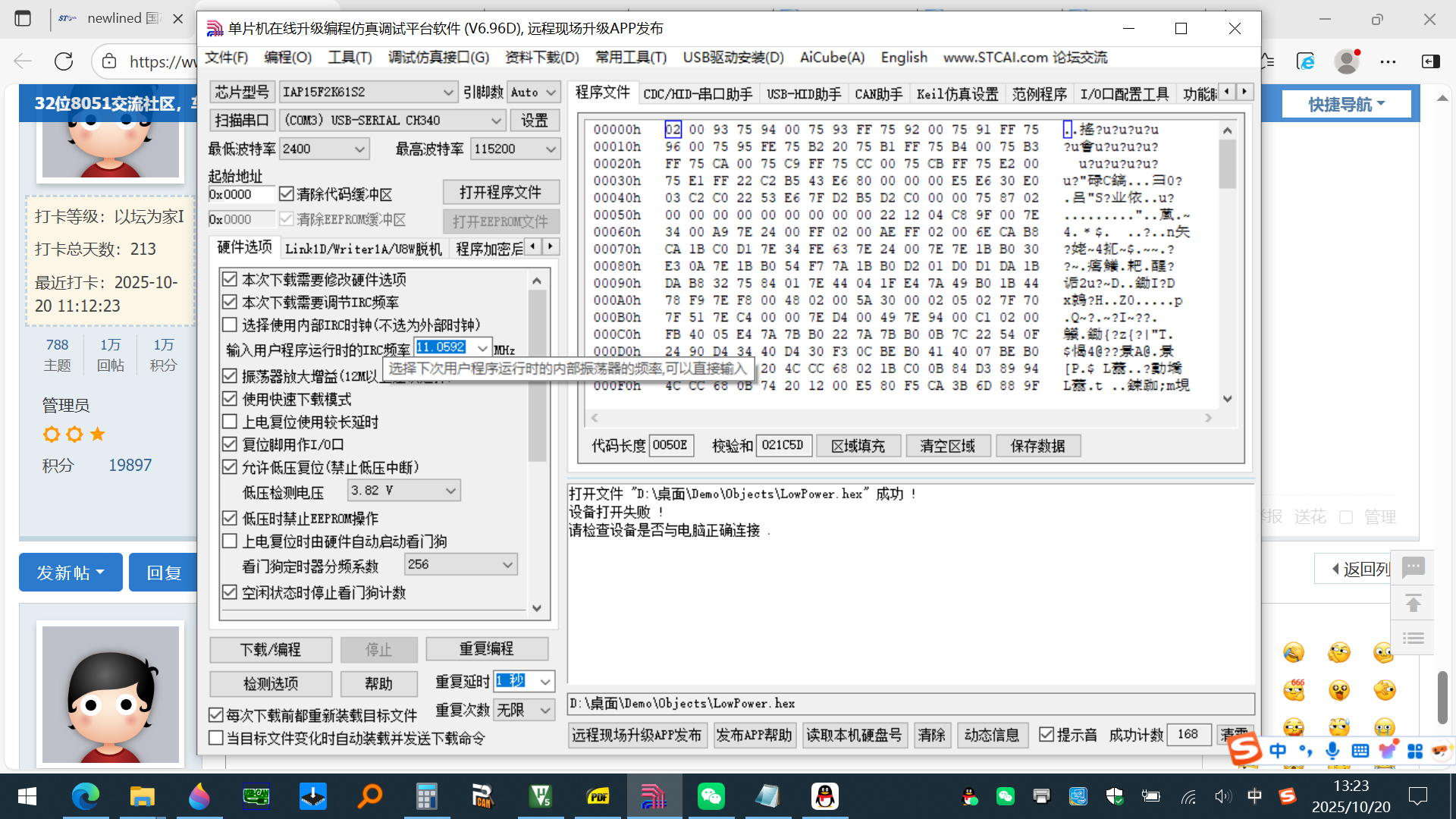The image size is (1456, 819).
Task: Click the Windows Search icon
Action: click(x=369, y=796)
